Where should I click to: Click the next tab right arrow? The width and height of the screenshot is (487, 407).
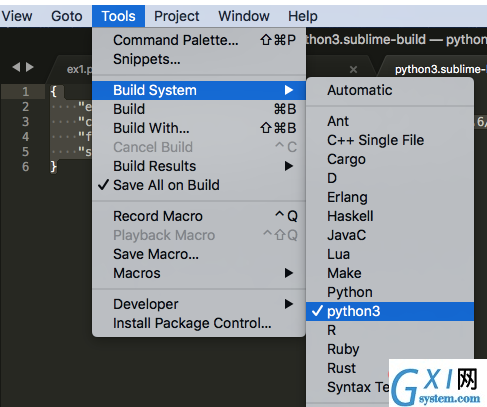30,67
